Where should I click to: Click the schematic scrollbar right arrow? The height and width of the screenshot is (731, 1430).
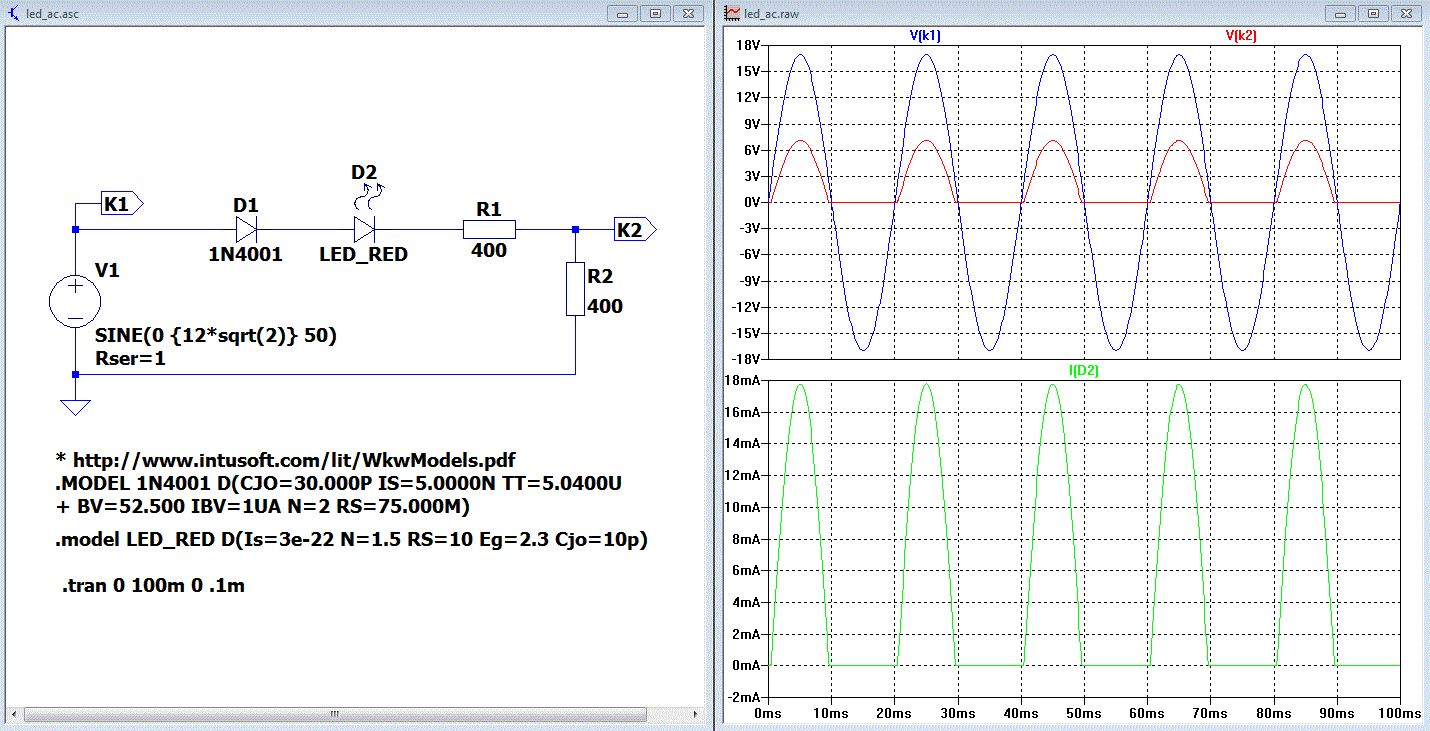tap(697, 714)
